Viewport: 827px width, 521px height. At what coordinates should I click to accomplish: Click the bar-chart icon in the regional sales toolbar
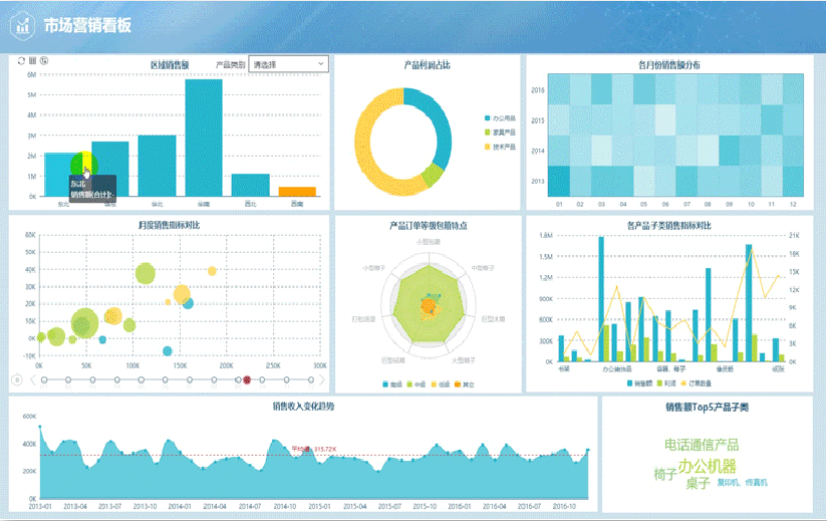pyautogui.click(x=32, y=61)
